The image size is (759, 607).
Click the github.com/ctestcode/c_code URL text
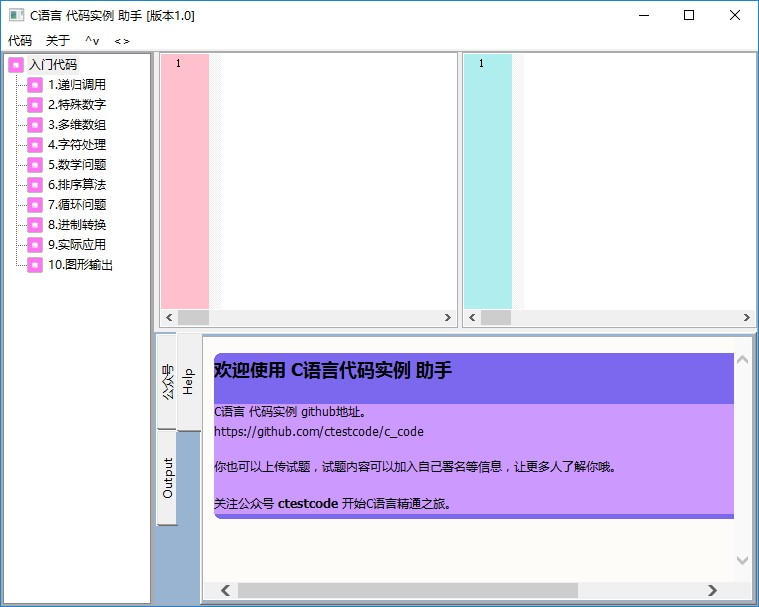(x=319, y=432)
